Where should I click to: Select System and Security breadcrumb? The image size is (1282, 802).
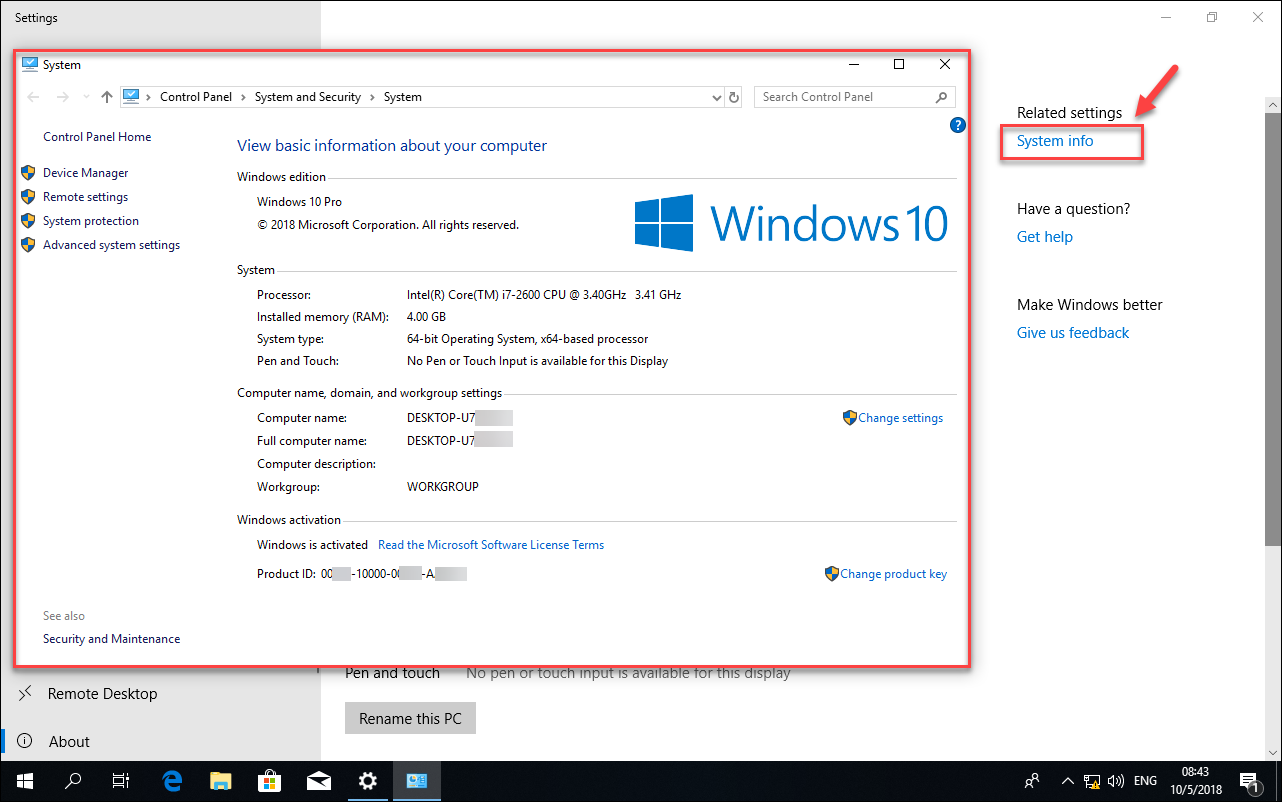coord(307,97)
